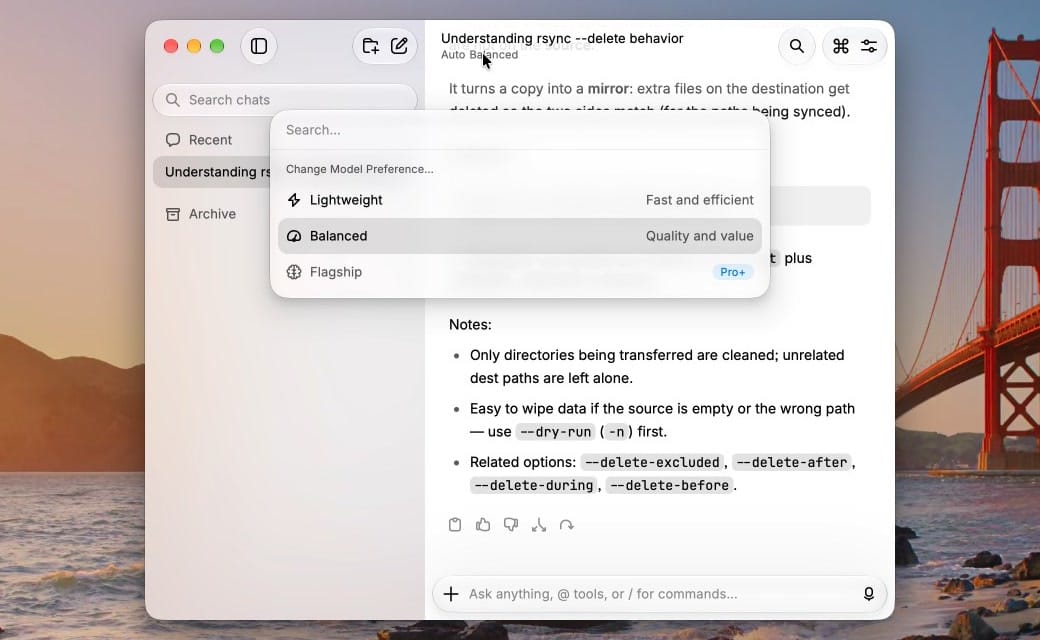The width and height of the screenshot is (1040, 640).
Task: Open the settings sliders icon
Action: click(869, 46)
